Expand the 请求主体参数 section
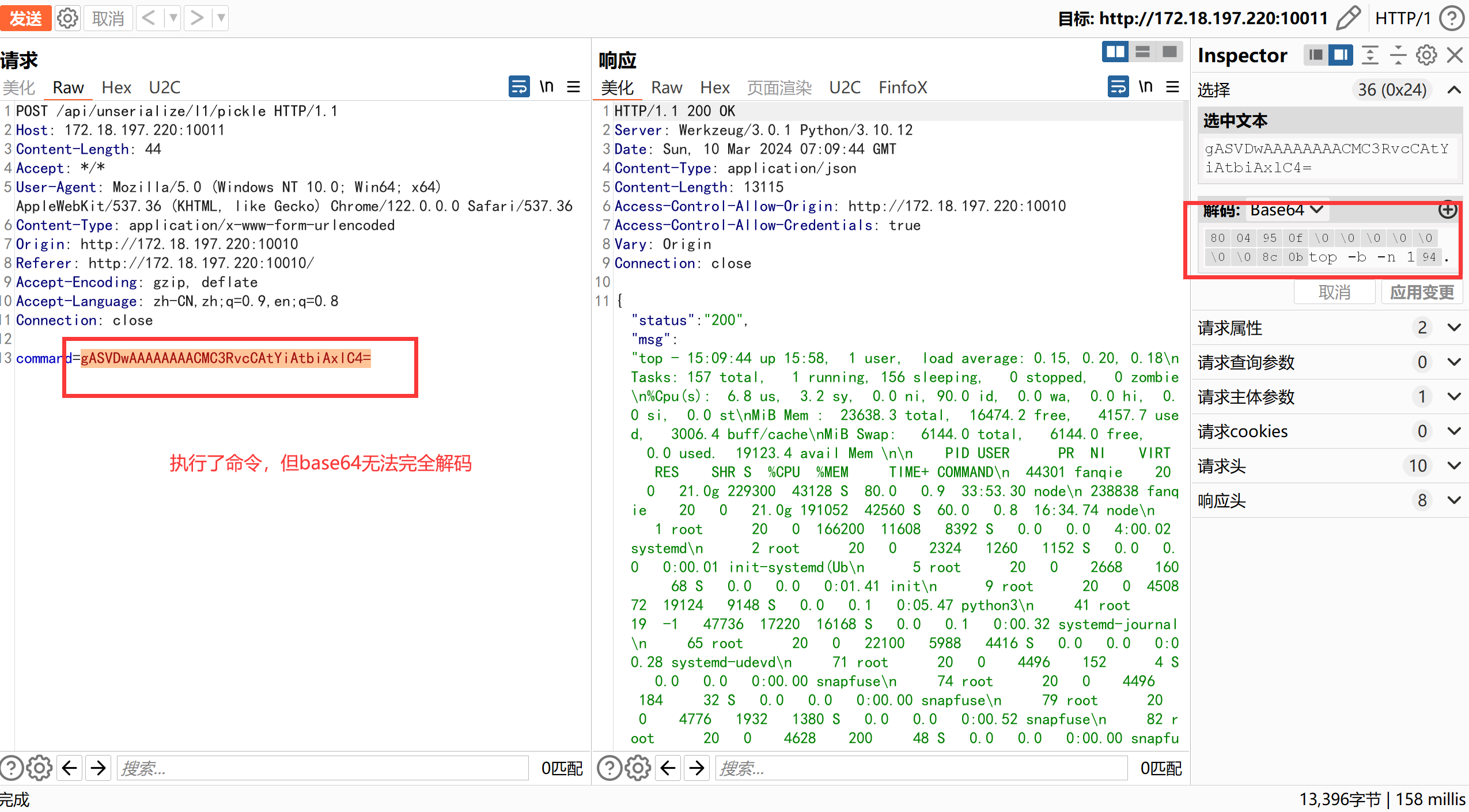 point(1454,396)
